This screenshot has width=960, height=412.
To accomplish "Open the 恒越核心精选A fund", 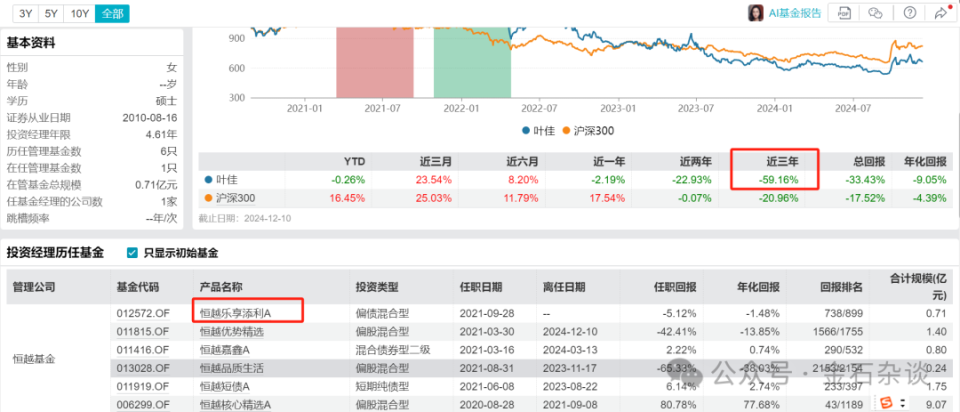I will click(x=235, y=404).
